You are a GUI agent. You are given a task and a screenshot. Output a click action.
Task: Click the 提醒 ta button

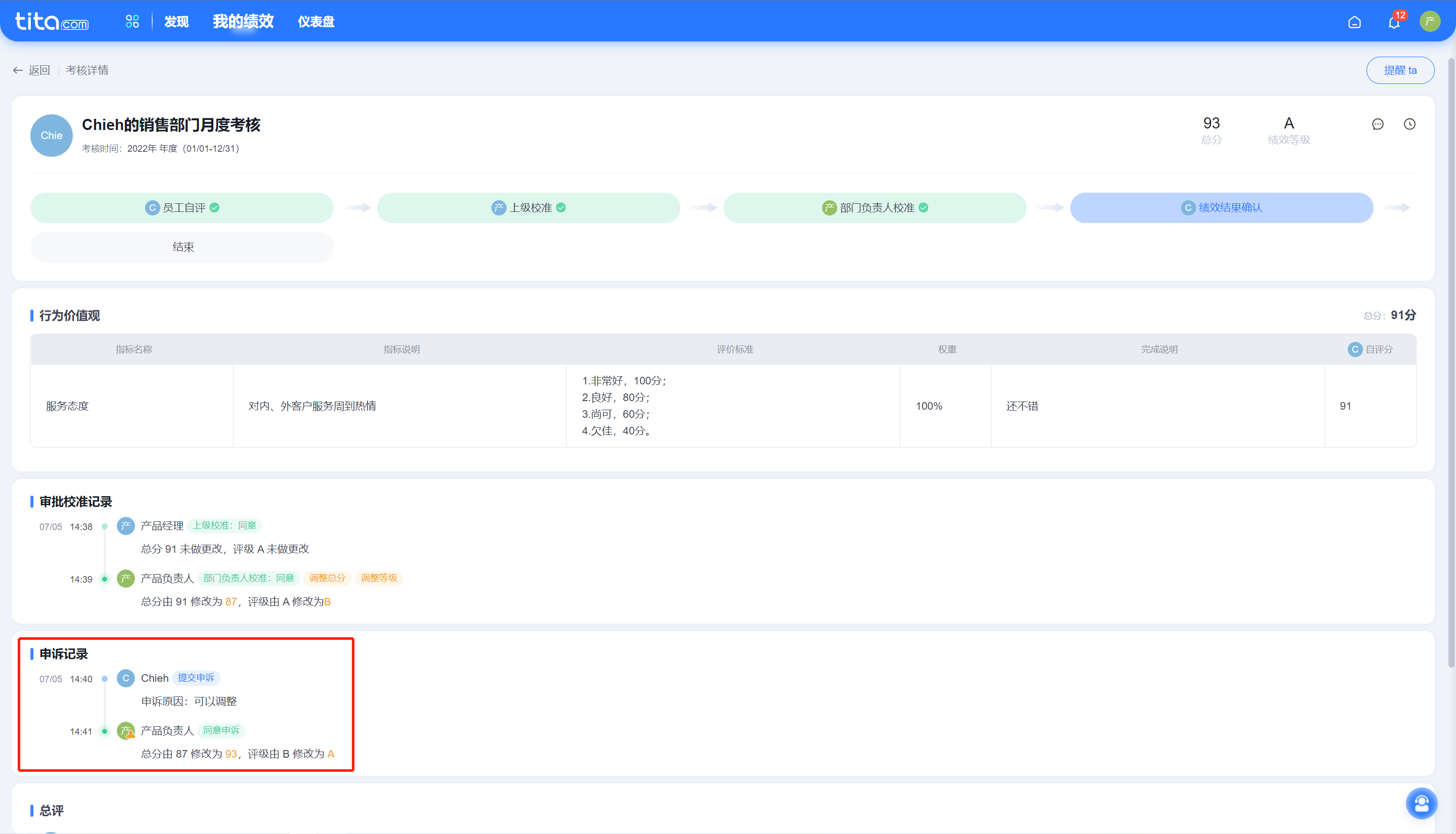(1400, 70)
